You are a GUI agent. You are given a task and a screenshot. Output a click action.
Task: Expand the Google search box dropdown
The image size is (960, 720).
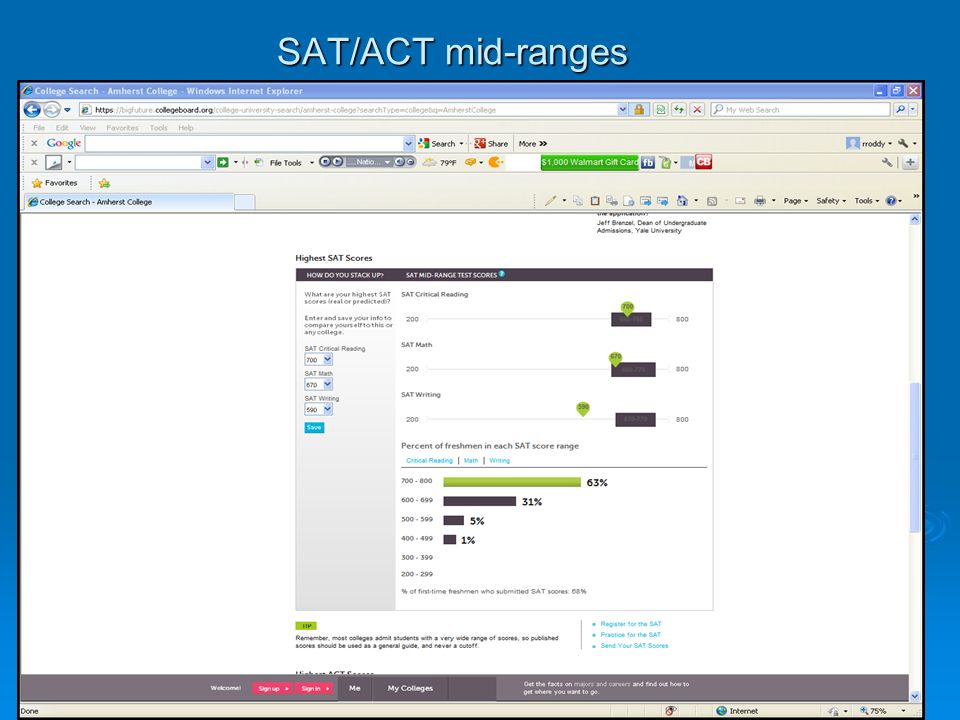(x=408, y=143)
